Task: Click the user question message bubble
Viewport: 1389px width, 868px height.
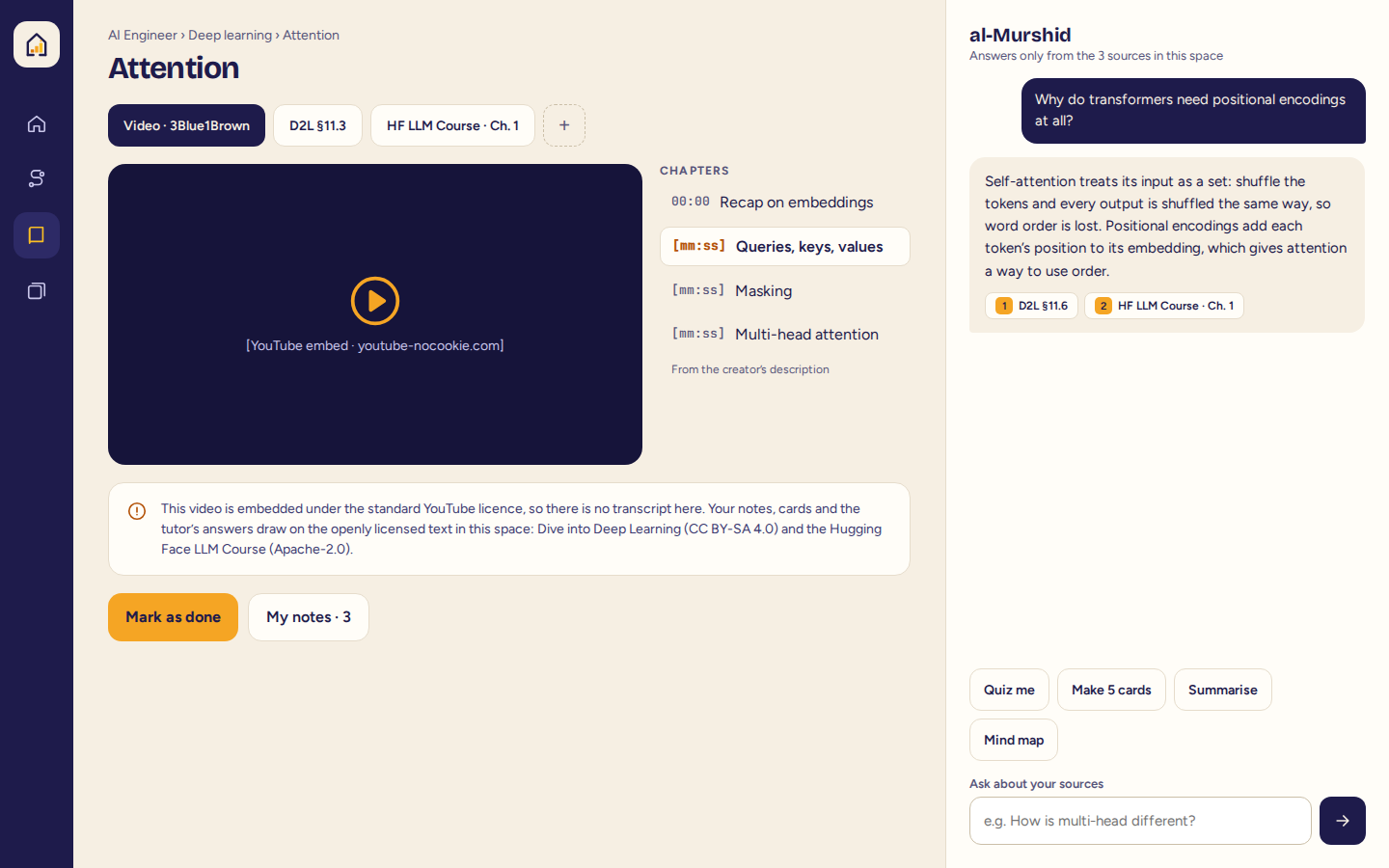Action: [x=1193, y=111]
